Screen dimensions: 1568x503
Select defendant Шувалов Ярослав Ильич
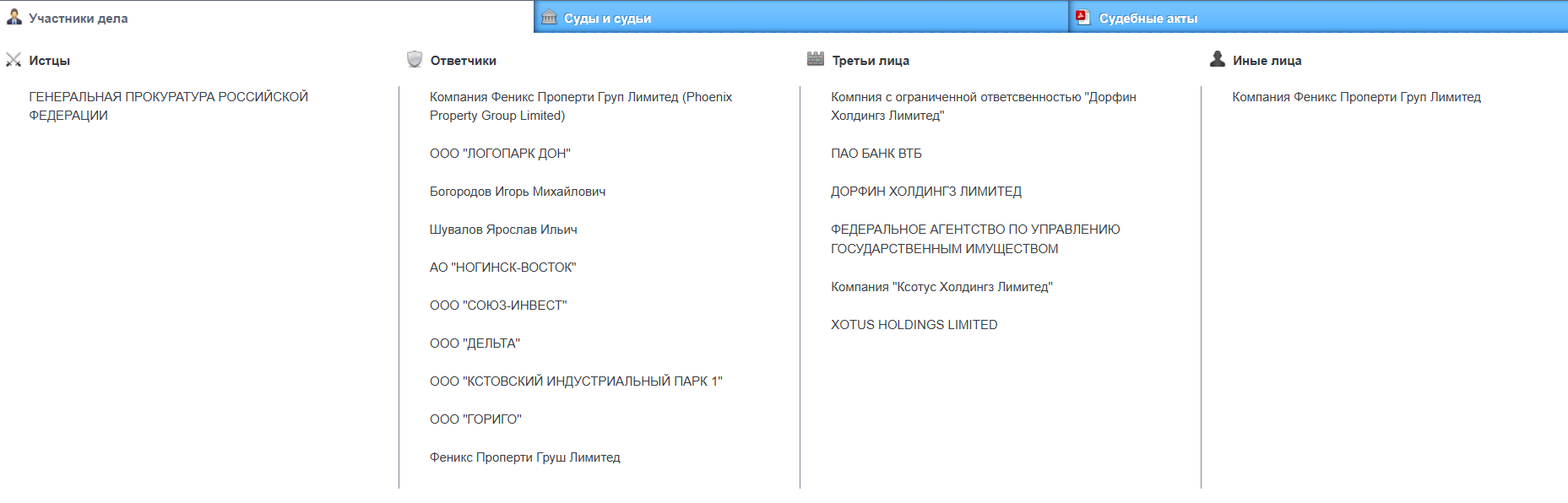tap(503, 230)
